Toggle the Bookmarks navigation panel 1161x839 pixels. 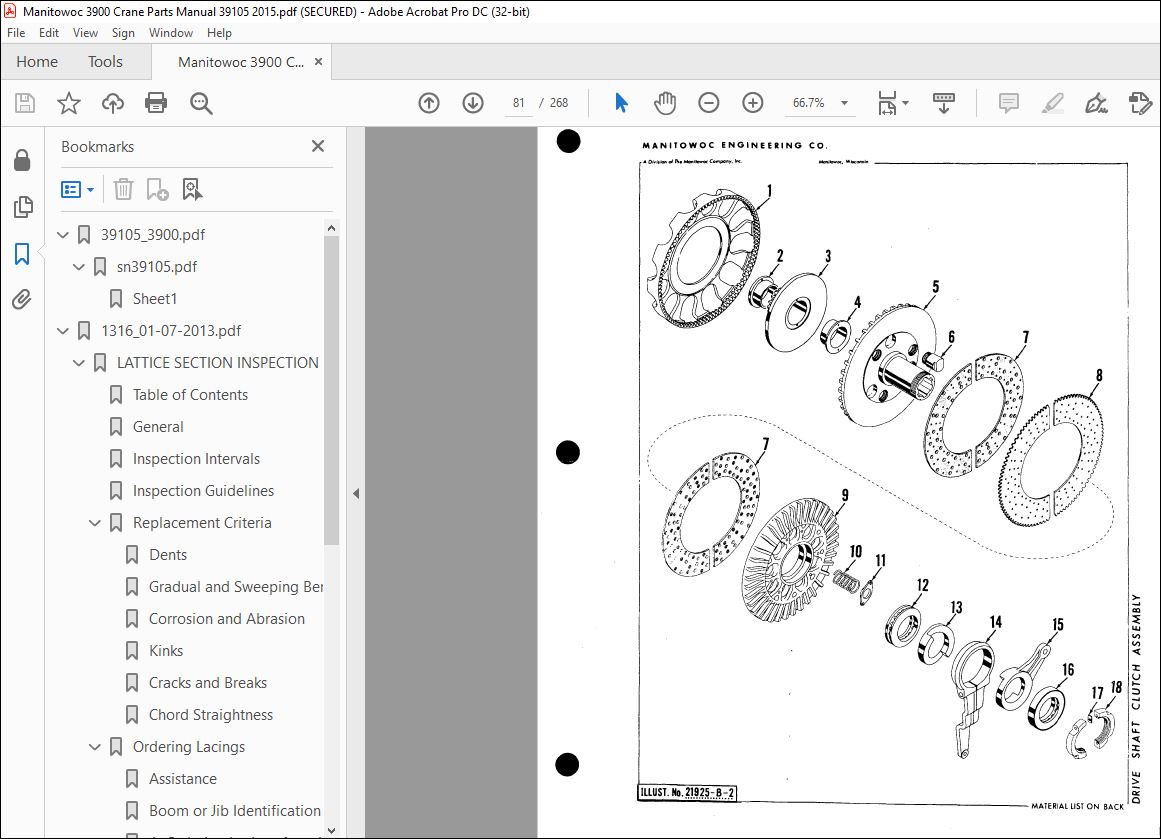pos(22,254)
